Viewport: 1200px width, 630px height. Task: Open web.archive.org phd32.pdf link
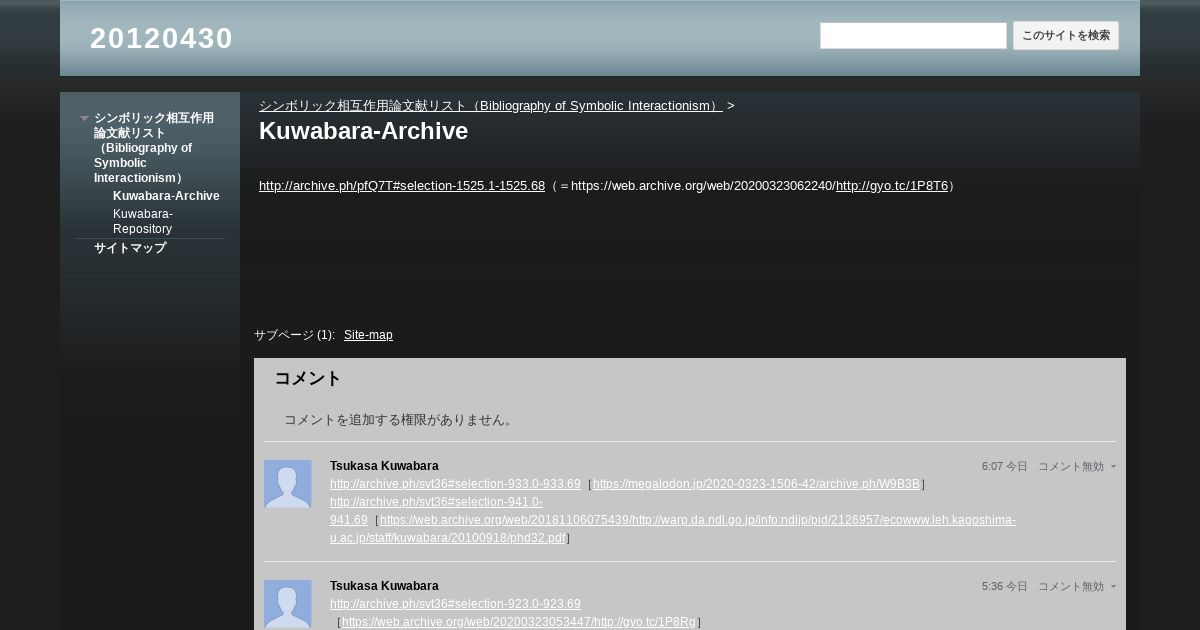(x=673, y=529)
